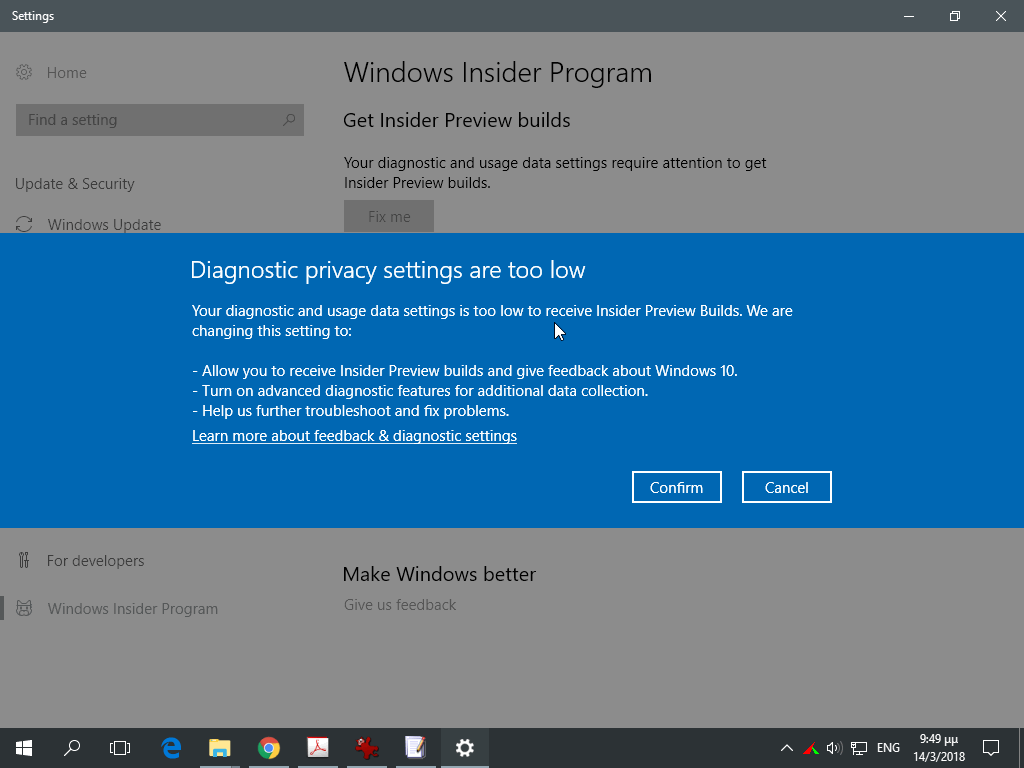Click the Get Insider Preview builds heading
This screenshot has height=768, width=1024.
pyautogui.click(x=456, y=120)
